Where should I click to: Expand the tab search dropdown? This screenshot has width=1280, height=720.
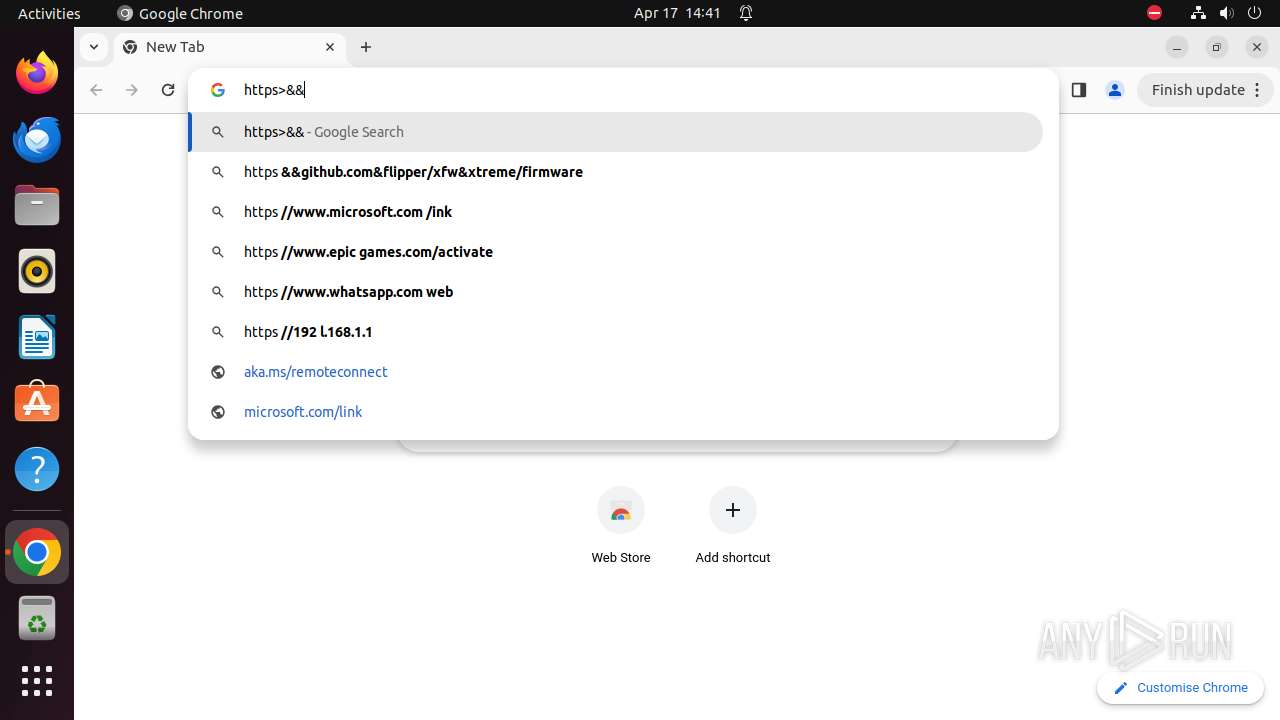[x=93, y=47]
